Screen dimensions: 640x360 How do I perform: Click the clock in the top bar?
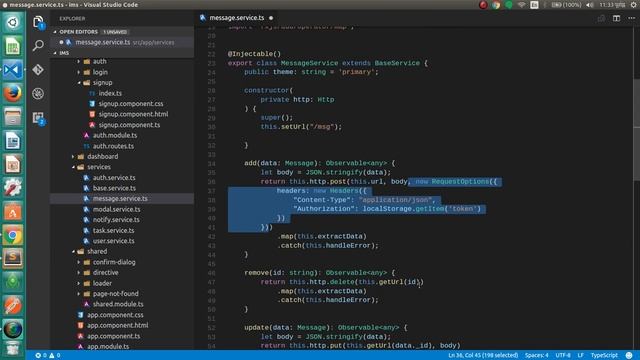click(x=612, y=5)
